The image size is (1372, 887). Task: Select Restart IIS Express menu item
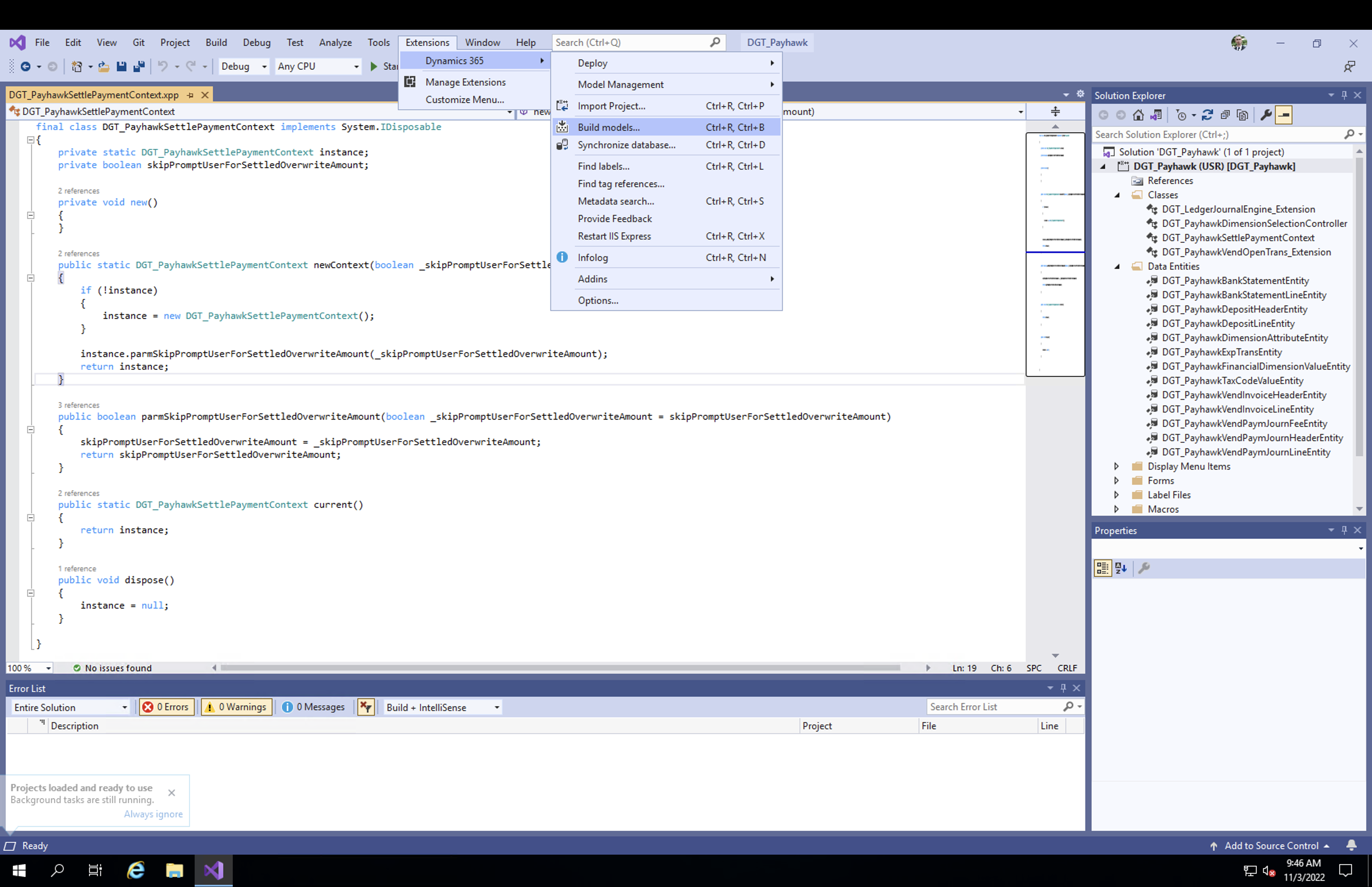(x=667, y=236)
